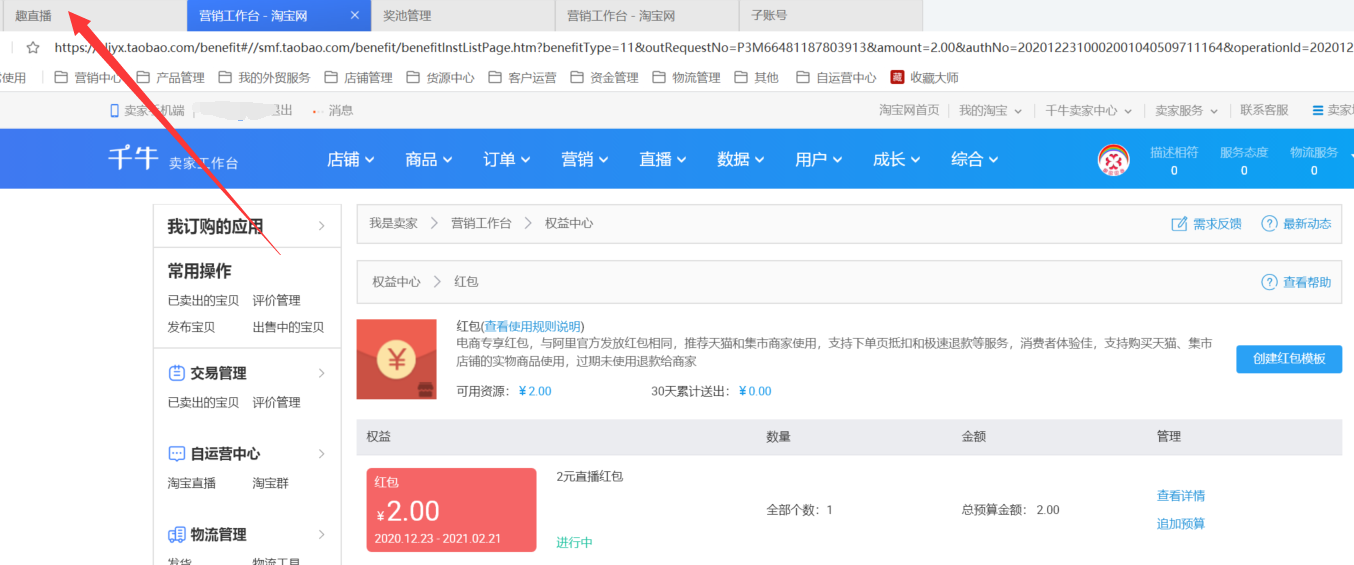Click the shop avatar badge icon in header
The width and height of the screenshot is (1354, 565).
[1113, 160]
